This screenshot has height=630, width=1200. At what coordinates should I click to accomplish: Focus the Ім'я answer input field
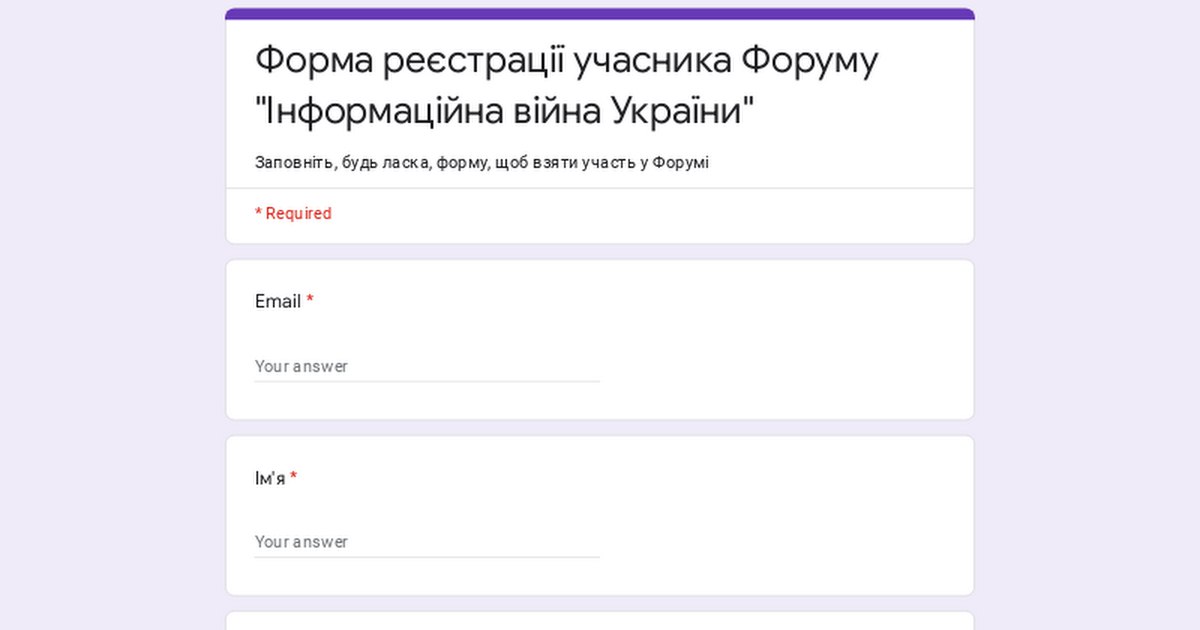(x=426, y=542)
